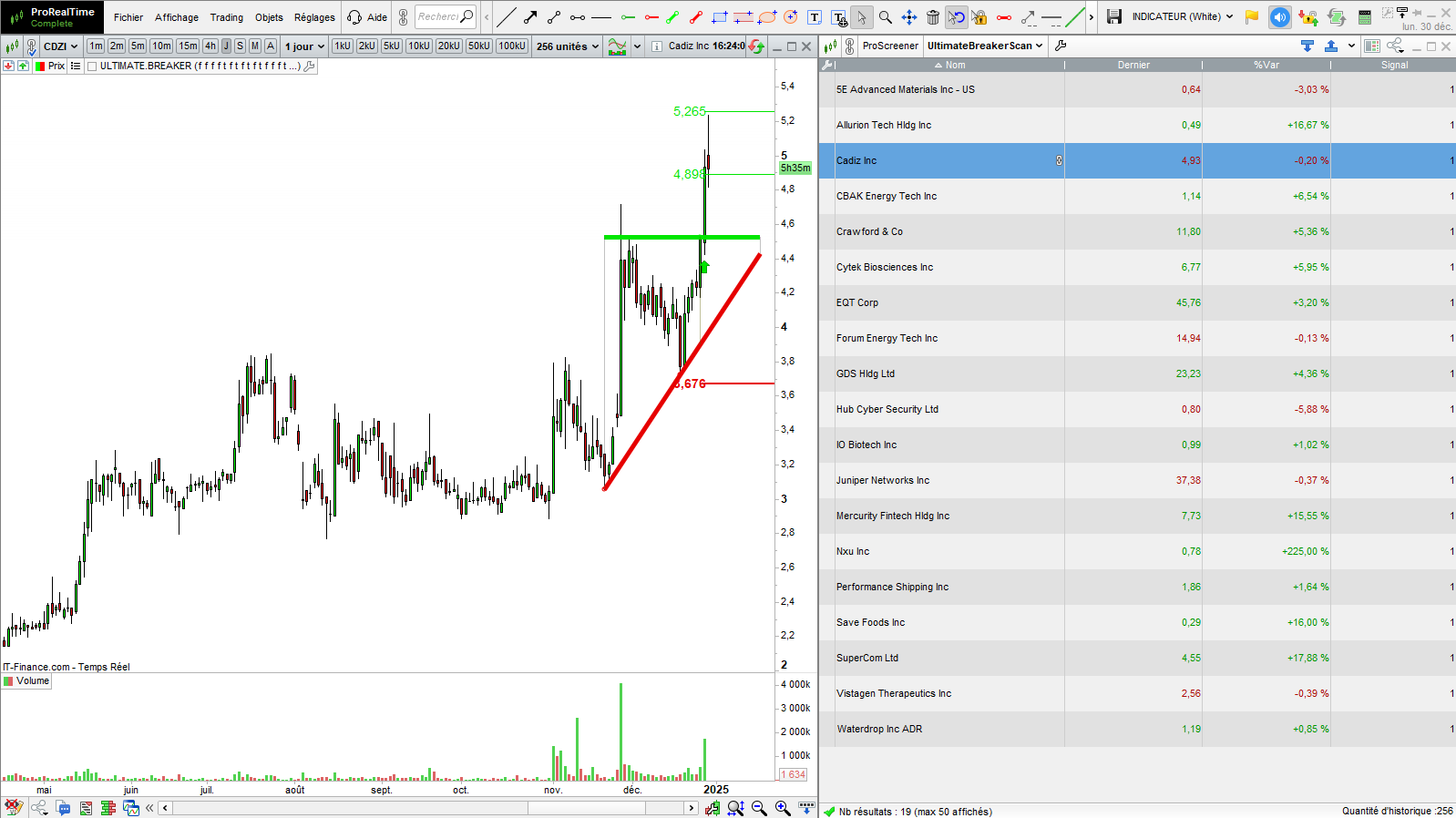Open the CDZI ticker dropdown
1456x818 pixels.
[x=61, y=46]
